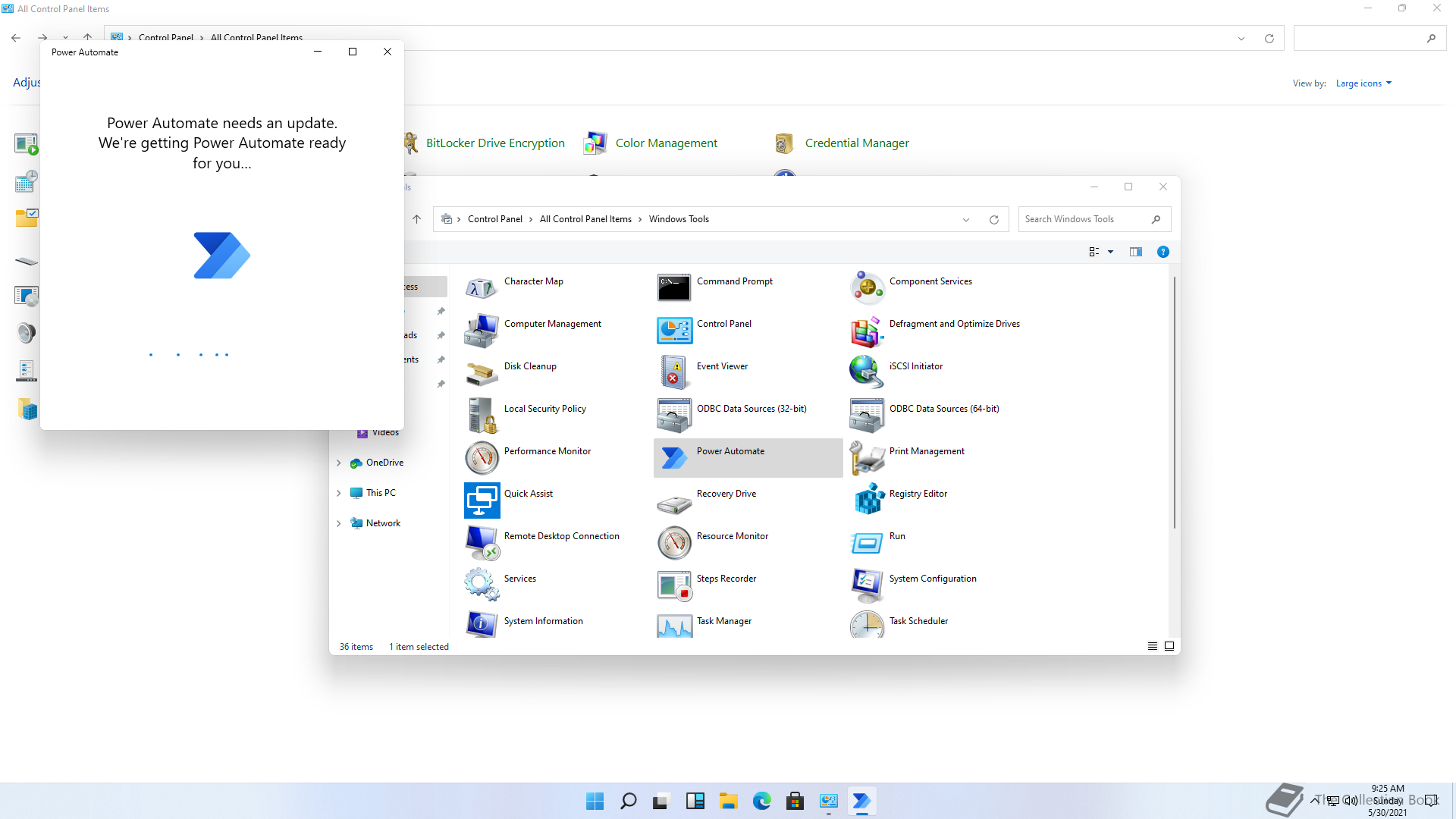This screenshot has width=1456, height=819.
Task: Expand the Network tree node
Action: tap(339, 523)
